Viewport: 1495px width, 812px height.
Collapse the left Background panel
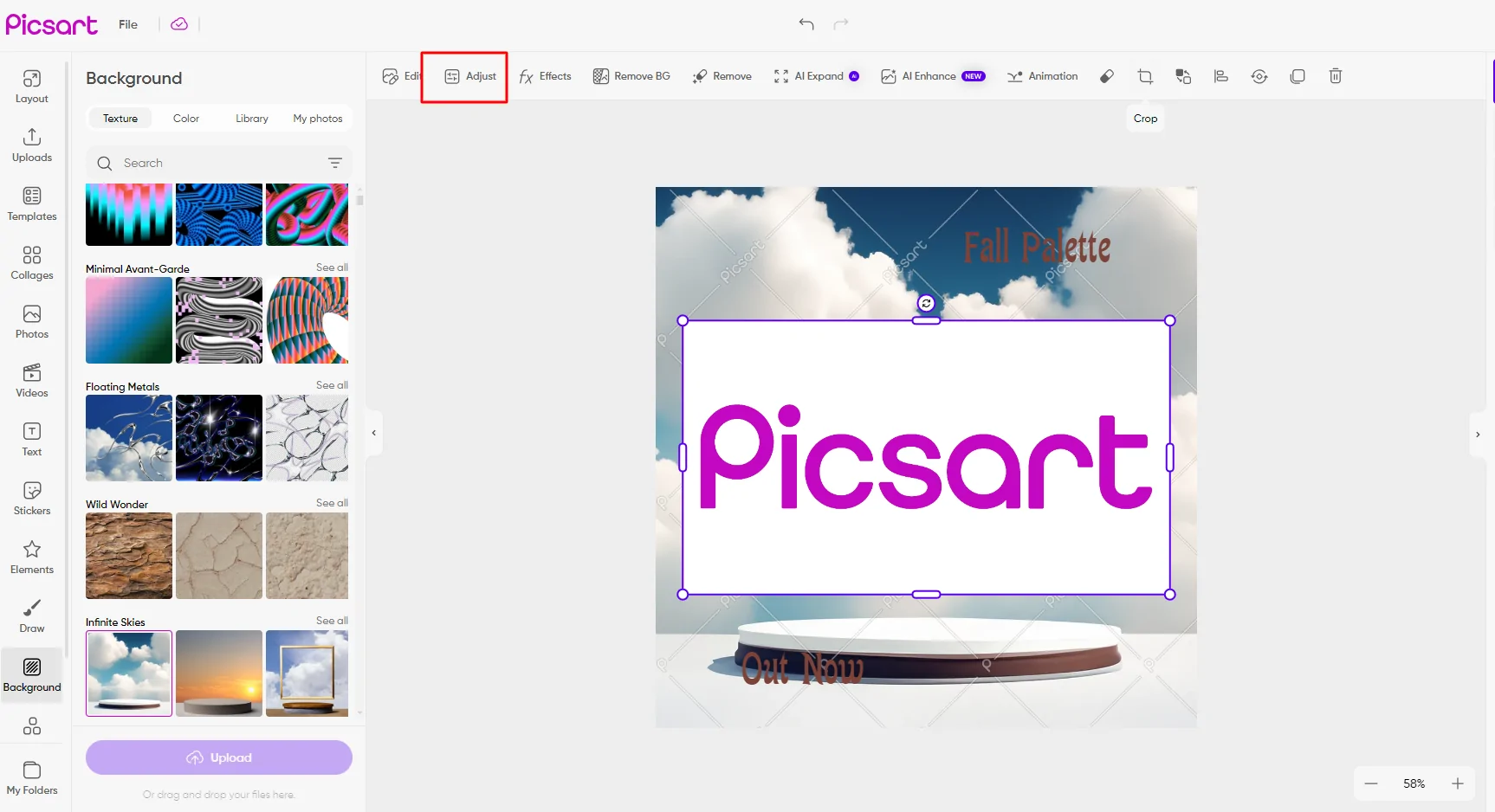tap(373, 433)
